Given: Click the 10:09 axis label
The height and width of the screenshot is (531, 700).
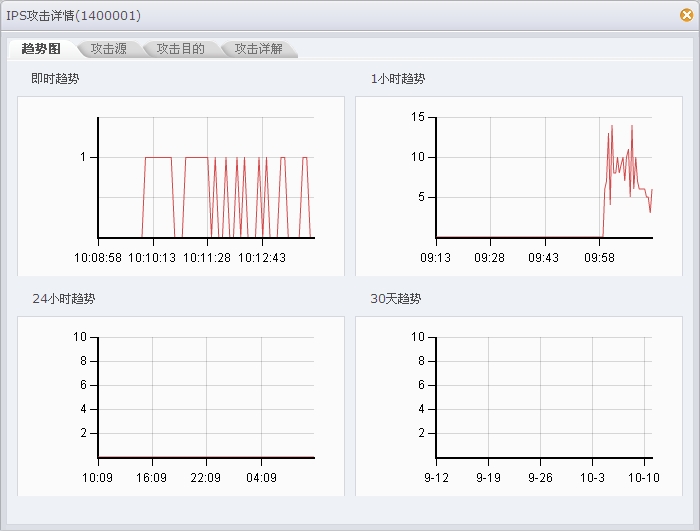Looking at the screenshot, I should pyautogui.click(x=97, y=478).
